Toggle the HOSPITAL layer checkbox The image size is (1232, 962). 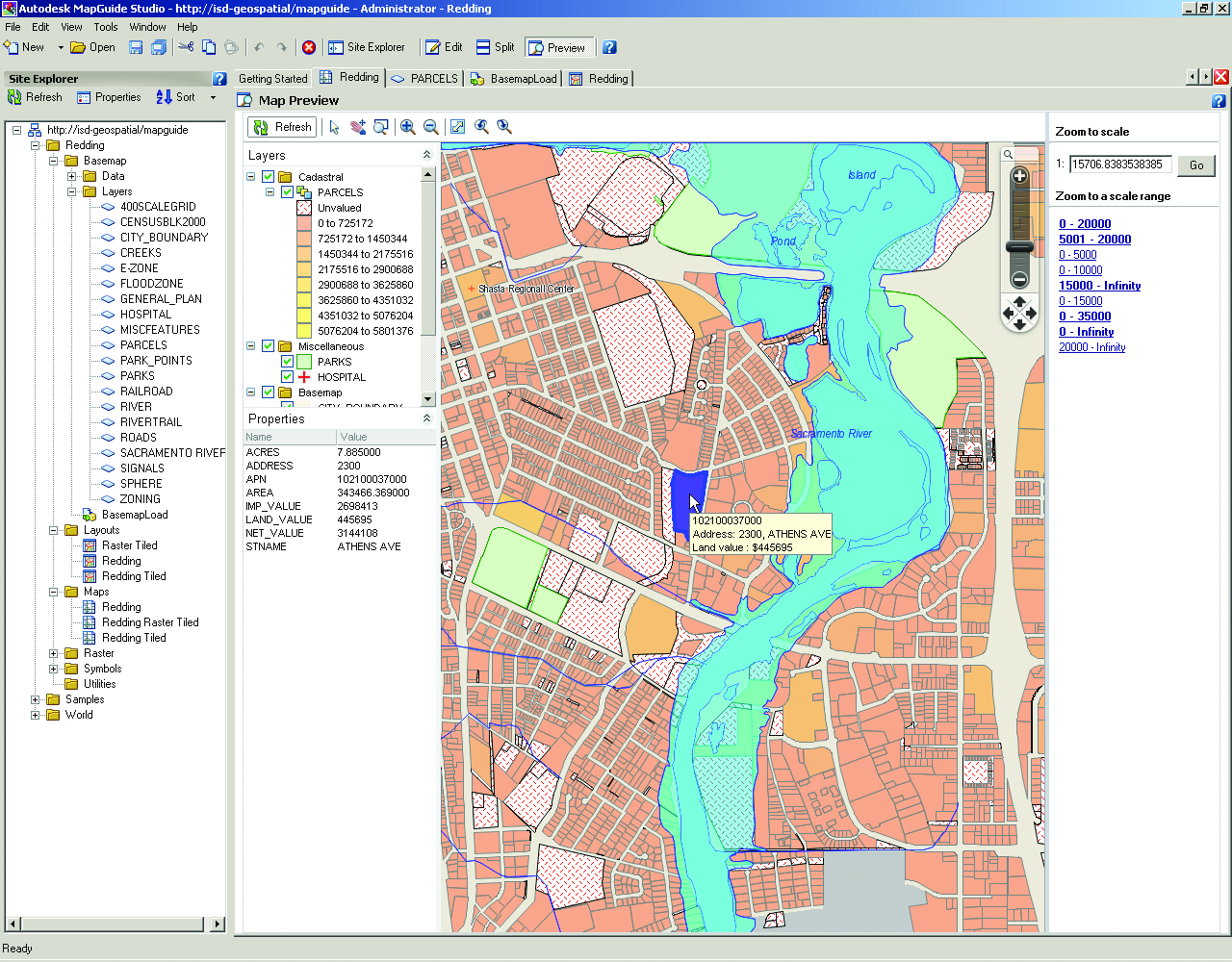287,377
